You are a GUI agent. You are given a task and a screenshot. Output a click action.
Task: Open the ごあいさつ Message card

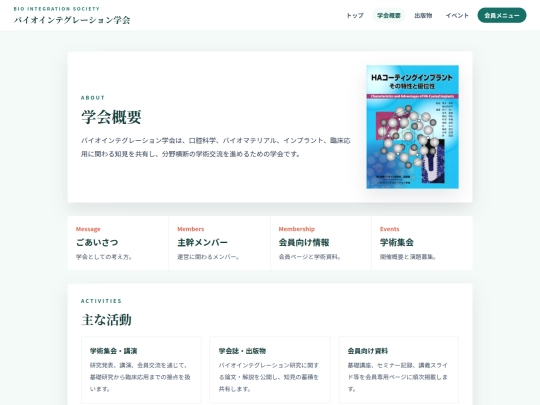coord(118,243)
